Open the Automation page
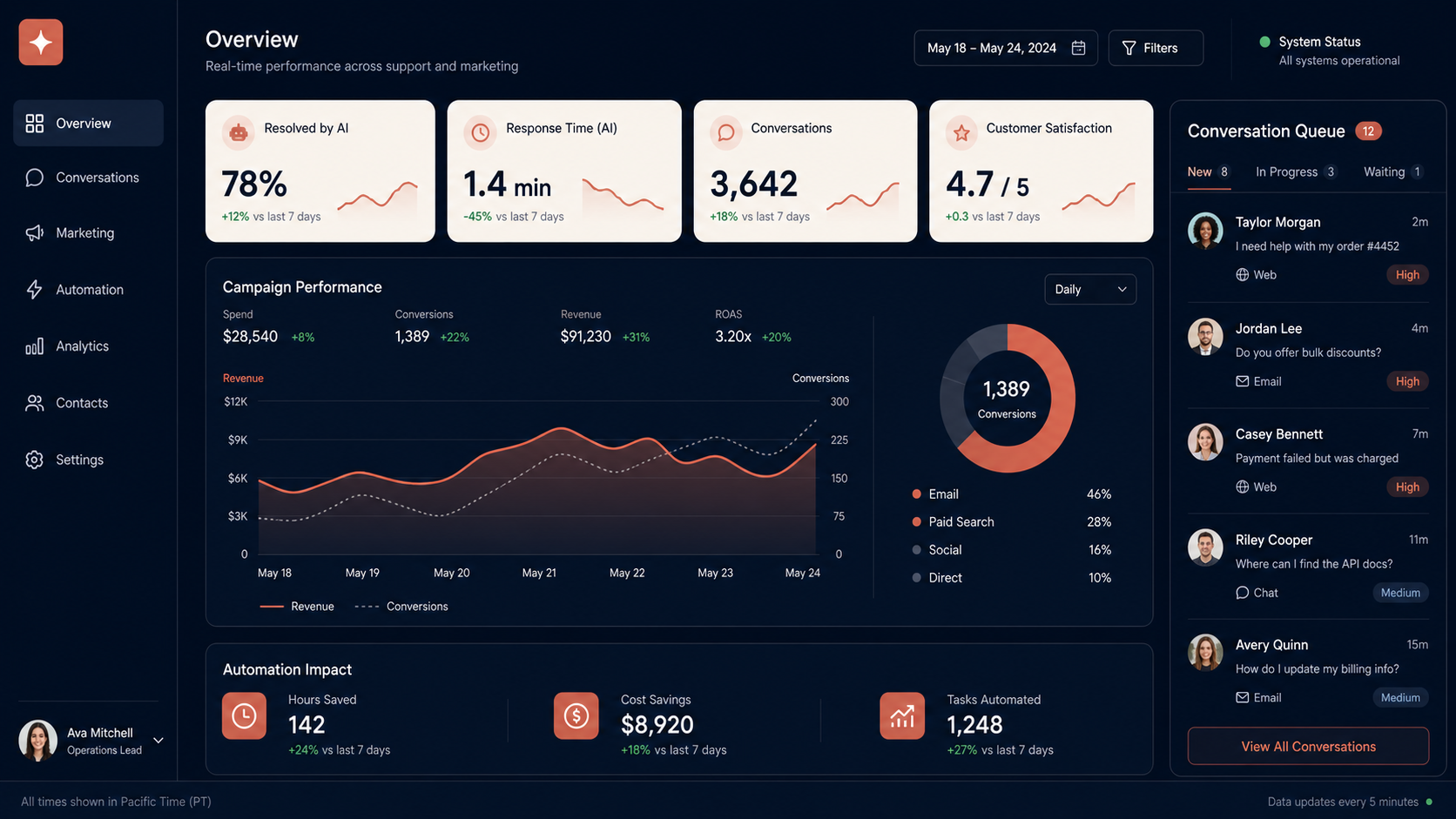The height and width of the screenshot is (819, 1456). (x=88, y=290)
